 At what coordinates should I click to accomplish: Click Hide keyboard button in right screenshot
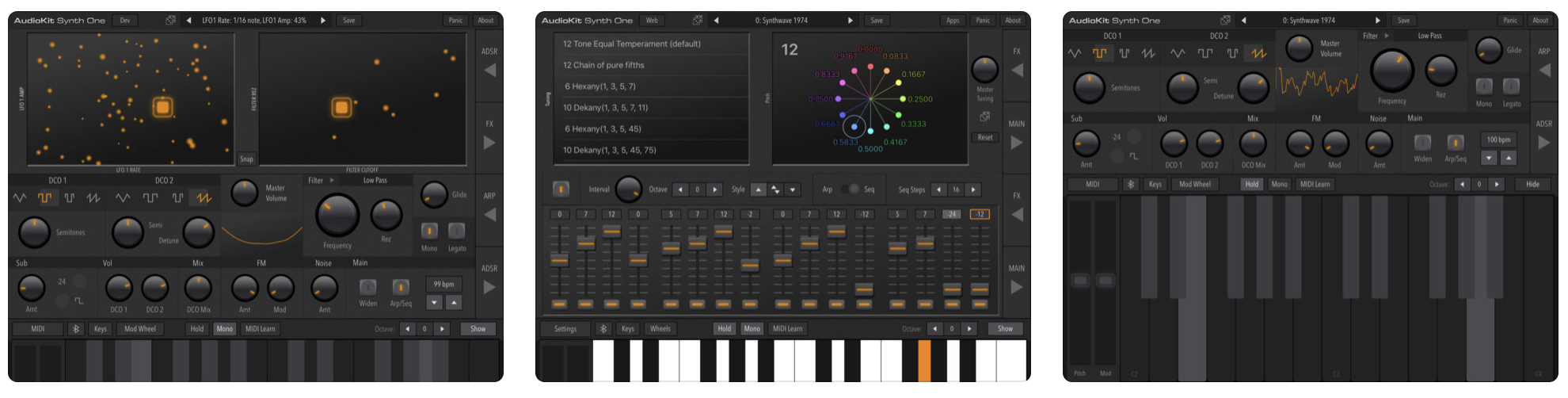[x=1533, y=184]
